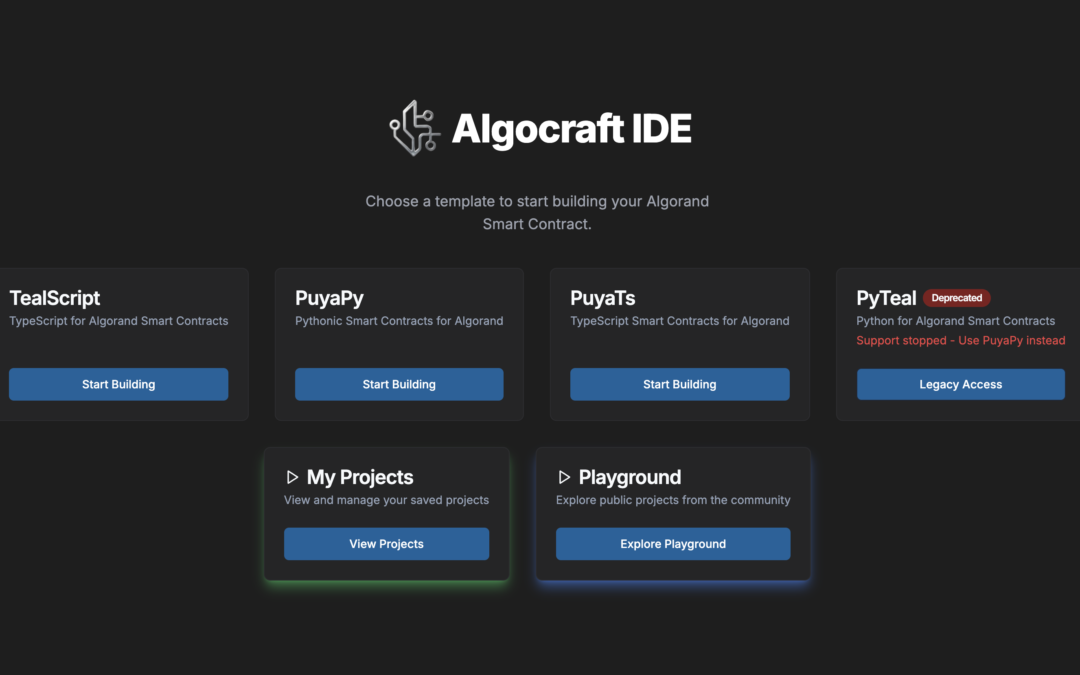Click Legacy Access on the PyTeal card
The width and height of the screenshot is (1080, 675).
(960, 384)
